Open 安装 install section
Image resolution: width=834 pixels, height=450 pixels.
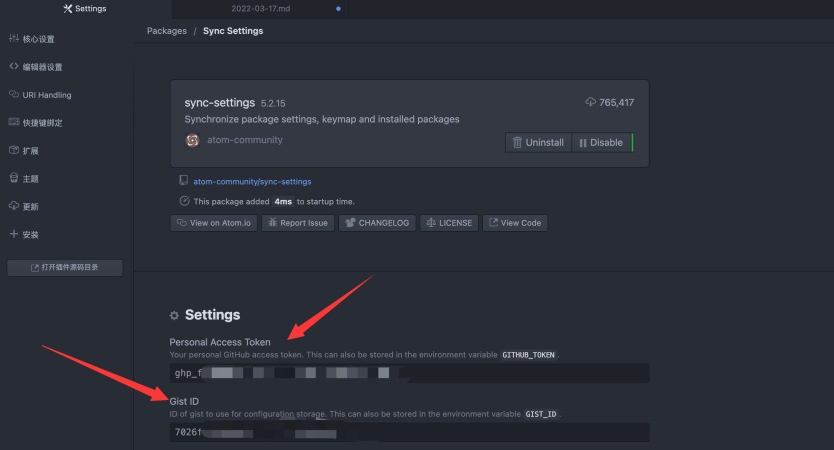(30, 235)
